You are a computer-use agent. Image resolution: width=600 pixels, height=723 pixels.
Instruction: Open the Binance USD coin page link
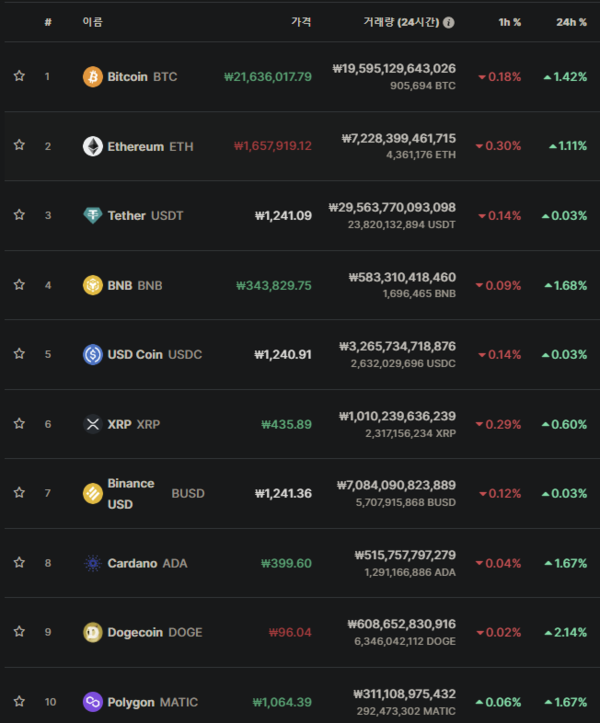[131, 493]
